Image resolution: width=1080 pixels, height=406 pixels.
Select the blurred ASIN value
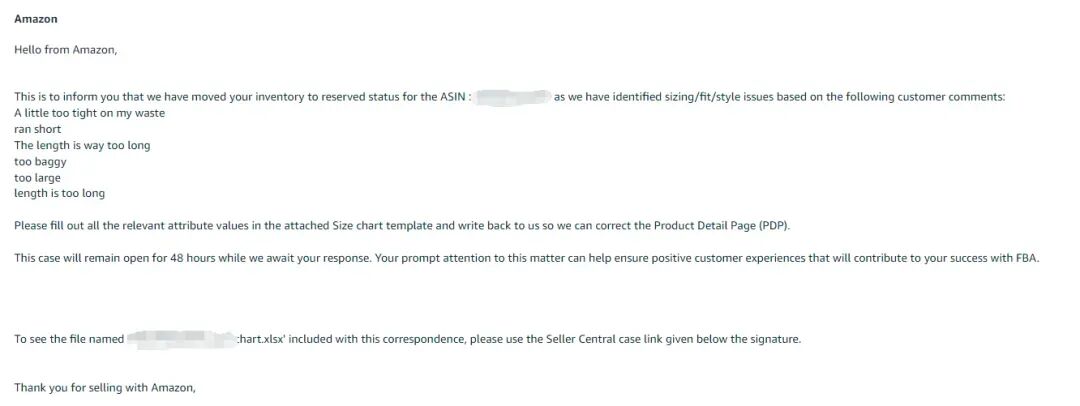click(x=512, y=97)
